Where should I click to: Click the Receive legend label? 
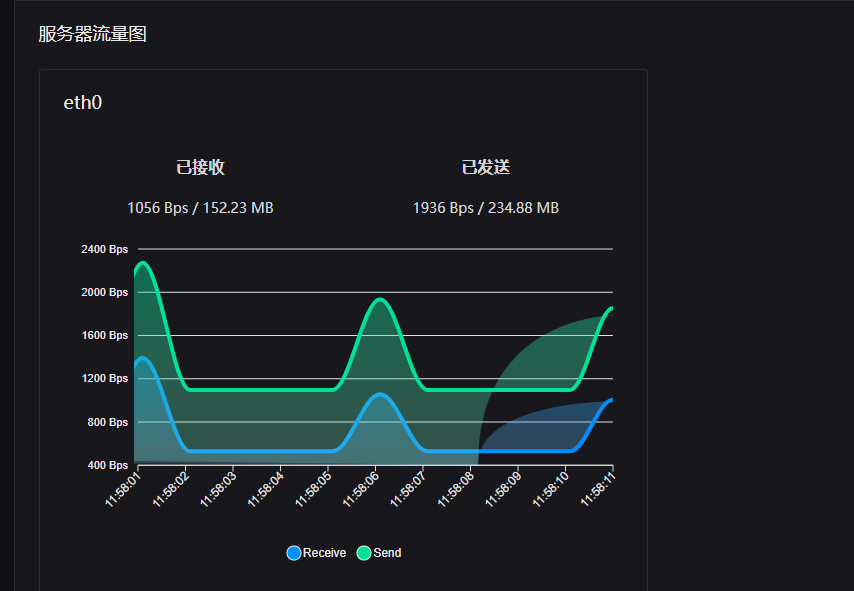(x=324, y=553)
